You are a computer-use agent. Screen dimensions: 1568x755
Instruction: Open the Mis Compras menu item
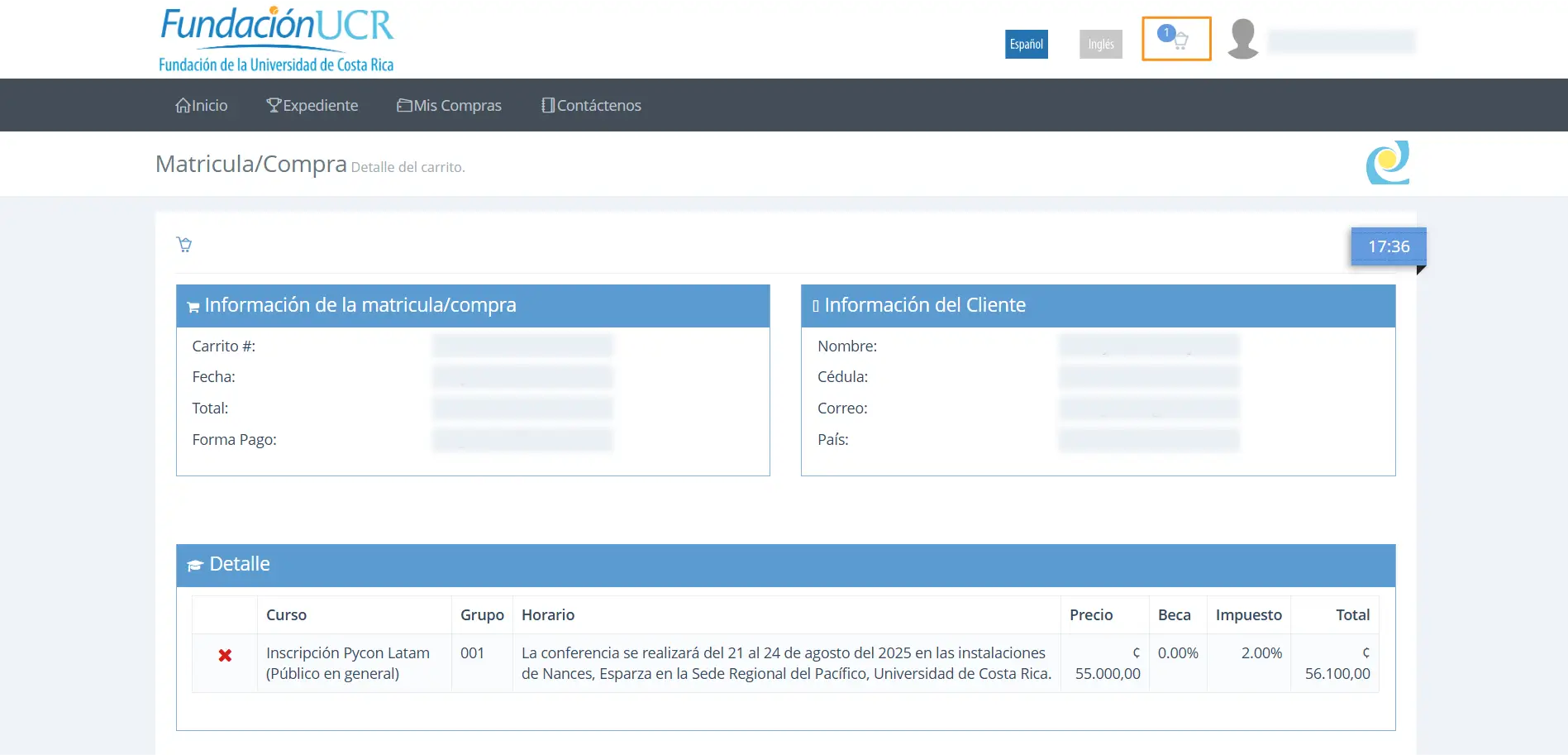pos(449,105)
